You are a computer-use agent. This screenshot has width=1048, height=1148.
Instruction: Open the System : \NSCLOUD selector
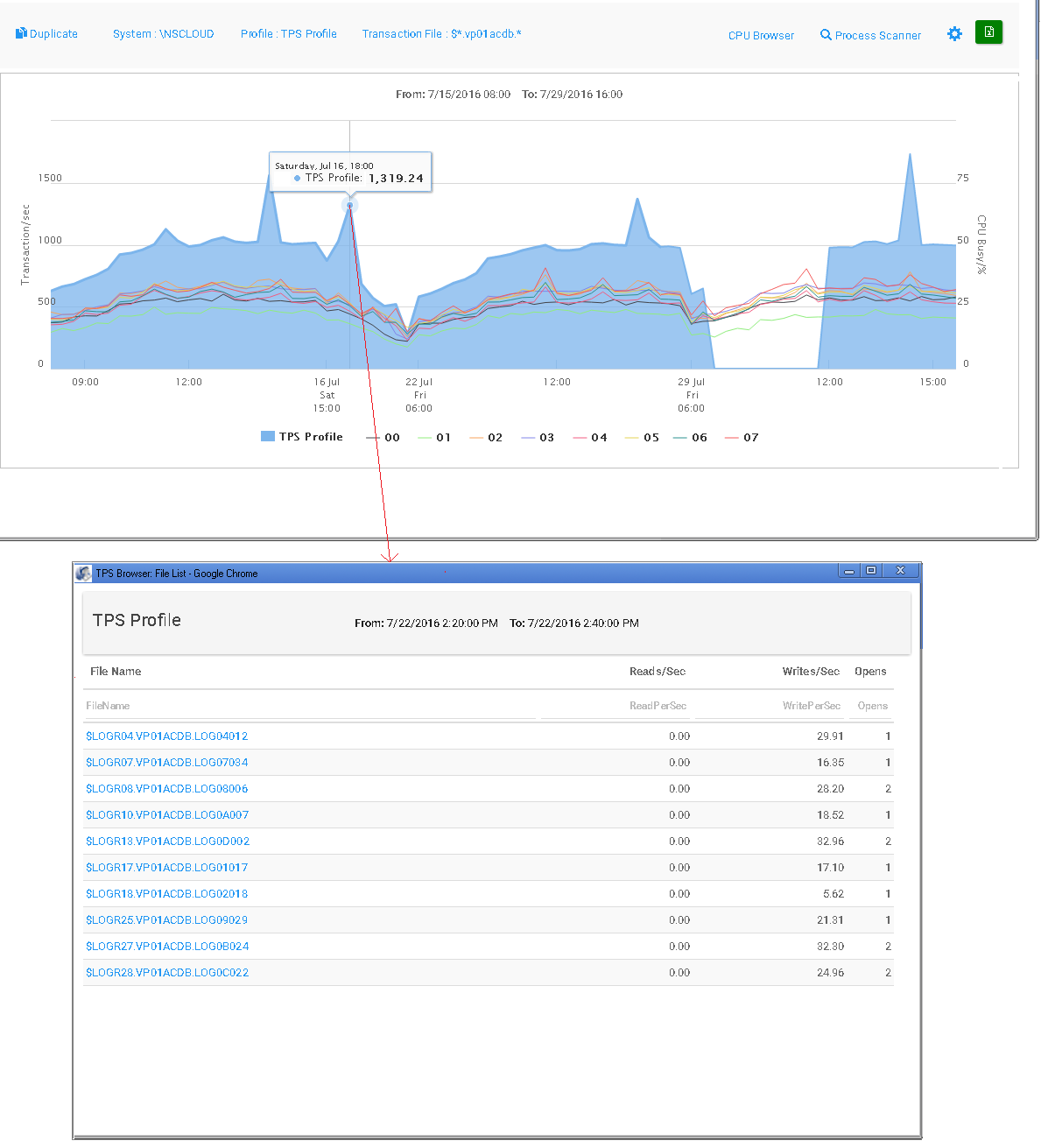(x=163, y=34)
